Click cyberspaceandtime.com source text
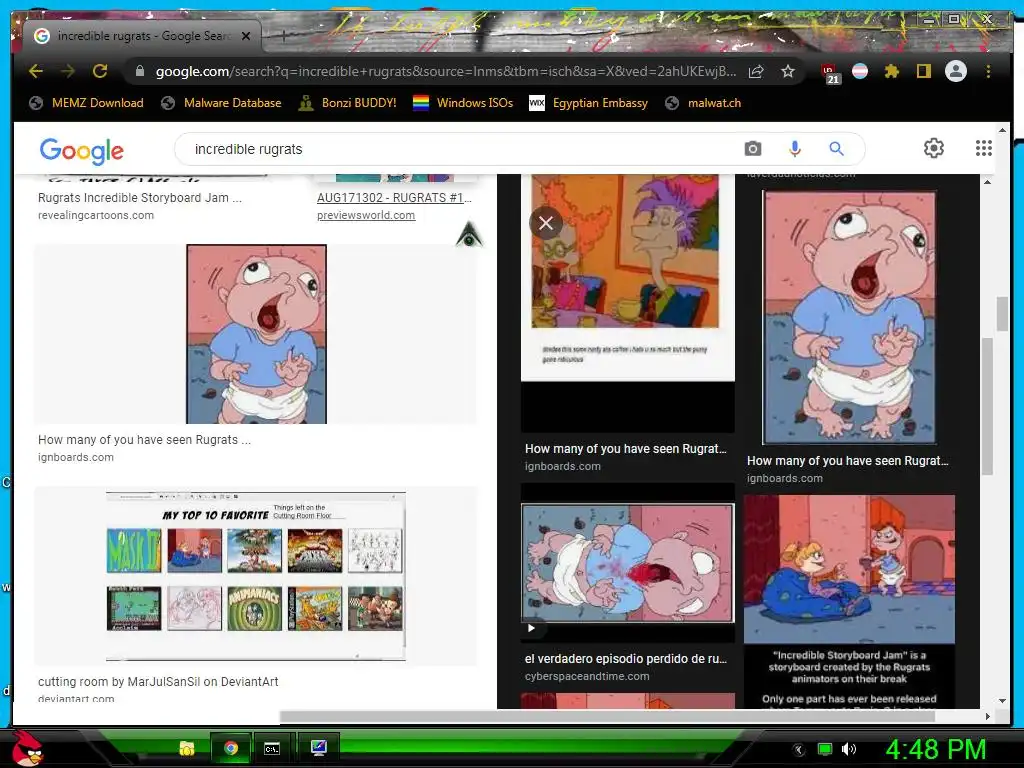Image resolution: width=1024 pixels, height=768 pixels. click(587, 676)
